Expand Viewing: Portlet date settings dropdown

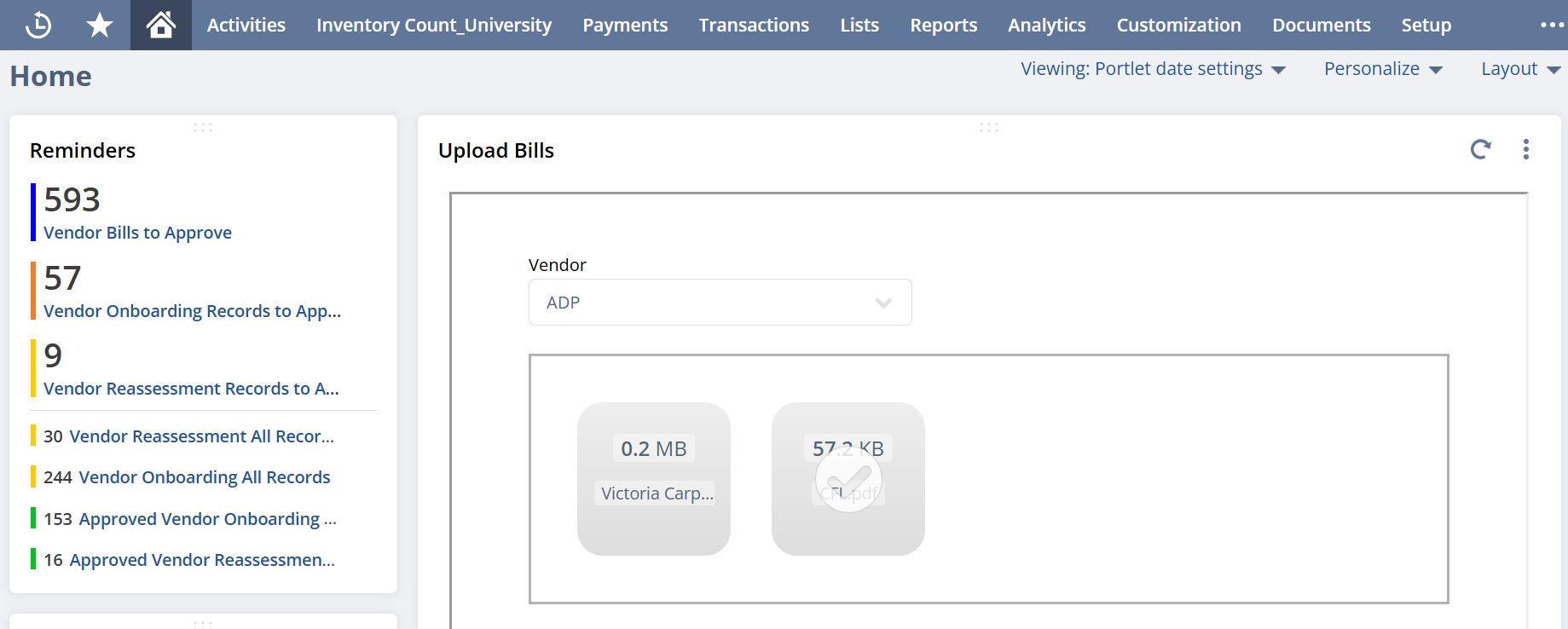pos(1153,69)
